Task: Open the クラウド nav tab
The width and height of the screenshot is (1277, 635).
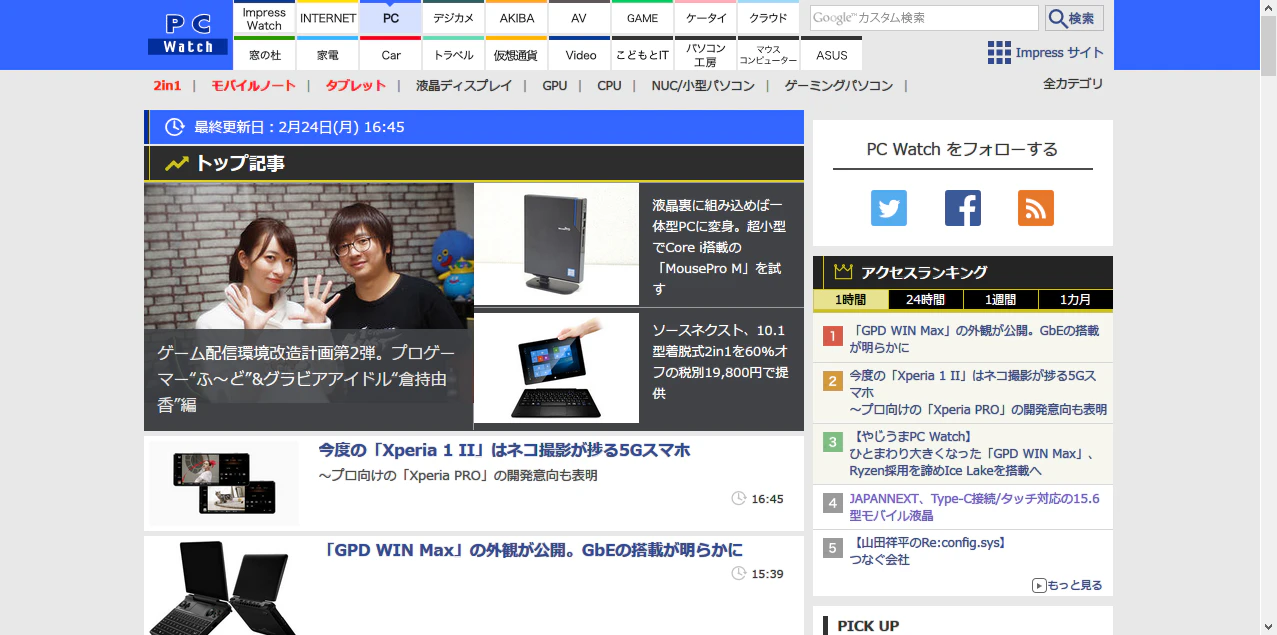Action: pos(768,17)
